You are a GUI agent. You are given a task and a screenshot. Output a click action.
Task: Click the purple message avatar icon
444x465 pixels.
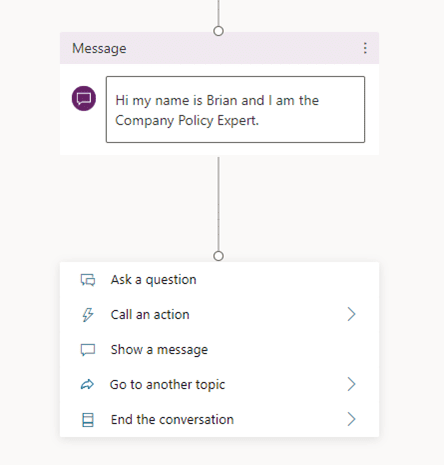84,98
